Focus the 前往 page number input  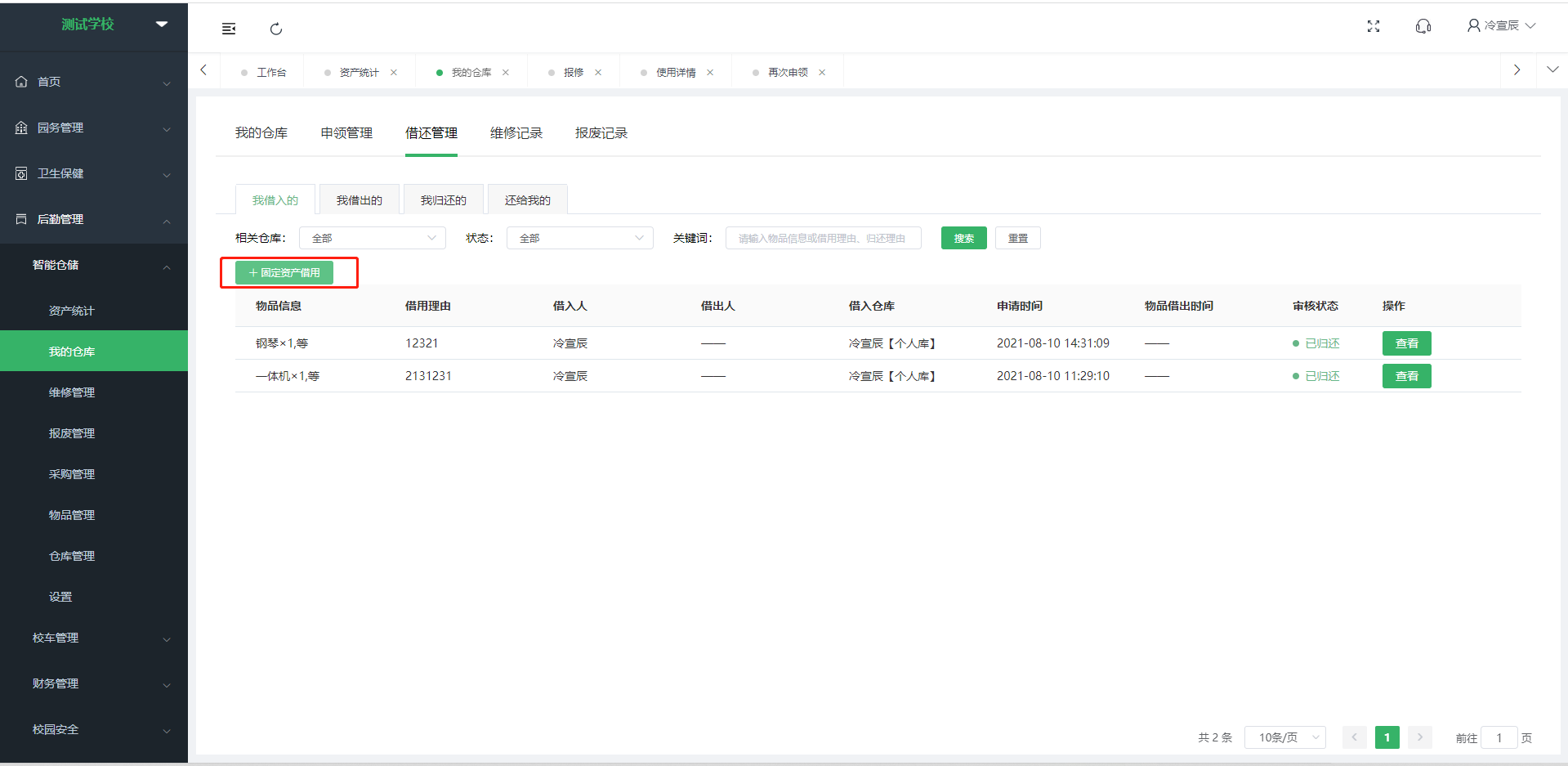point(1499,737)
